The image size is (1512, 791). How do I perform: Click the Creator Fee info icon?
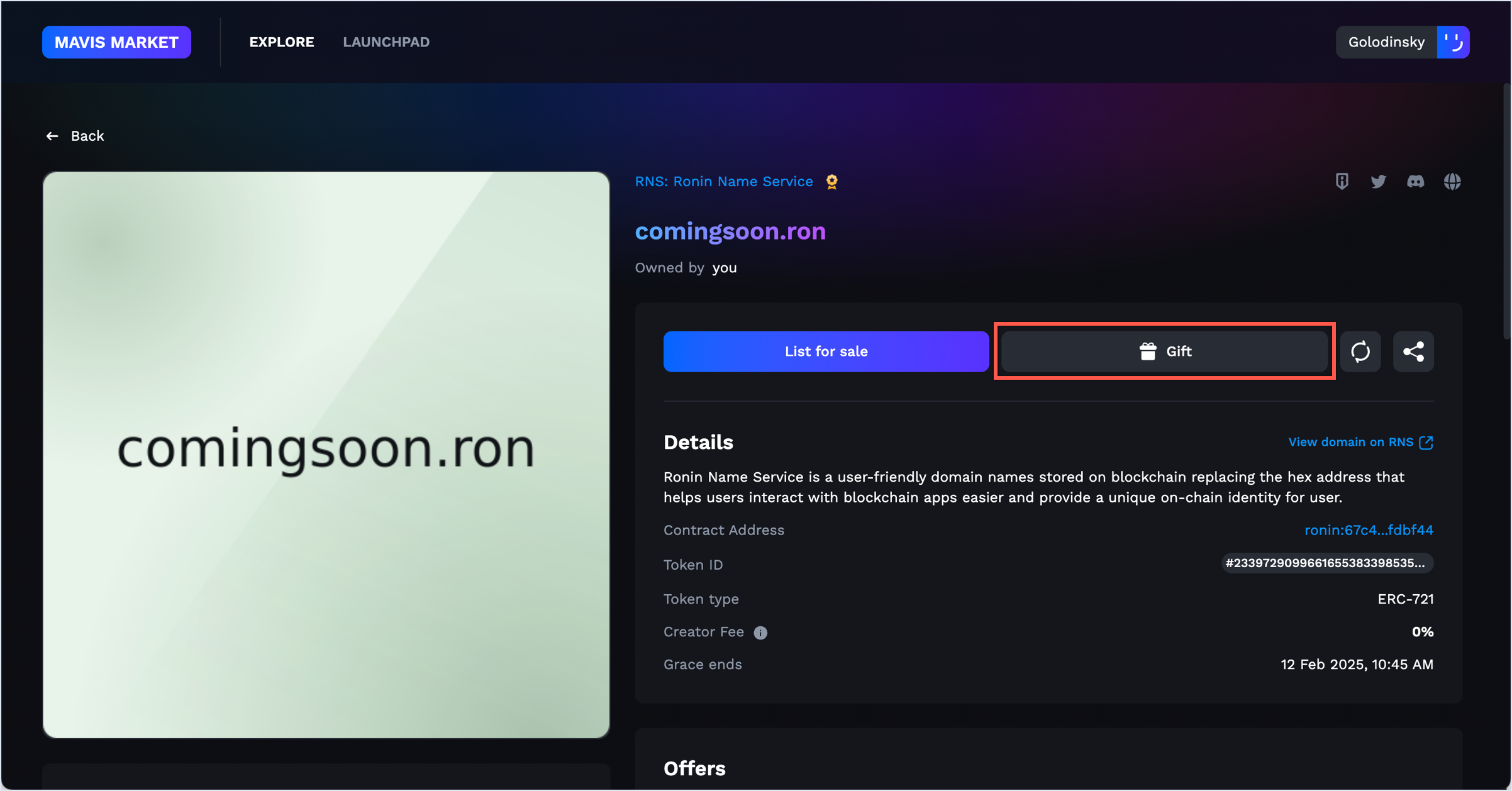(760, 633)
